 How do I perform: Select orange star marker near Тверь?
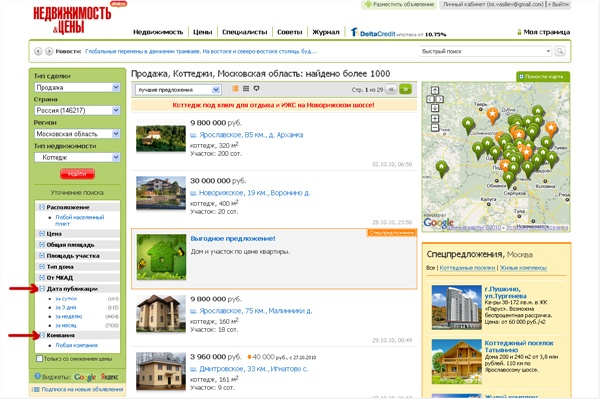click(x=492, y=115)
